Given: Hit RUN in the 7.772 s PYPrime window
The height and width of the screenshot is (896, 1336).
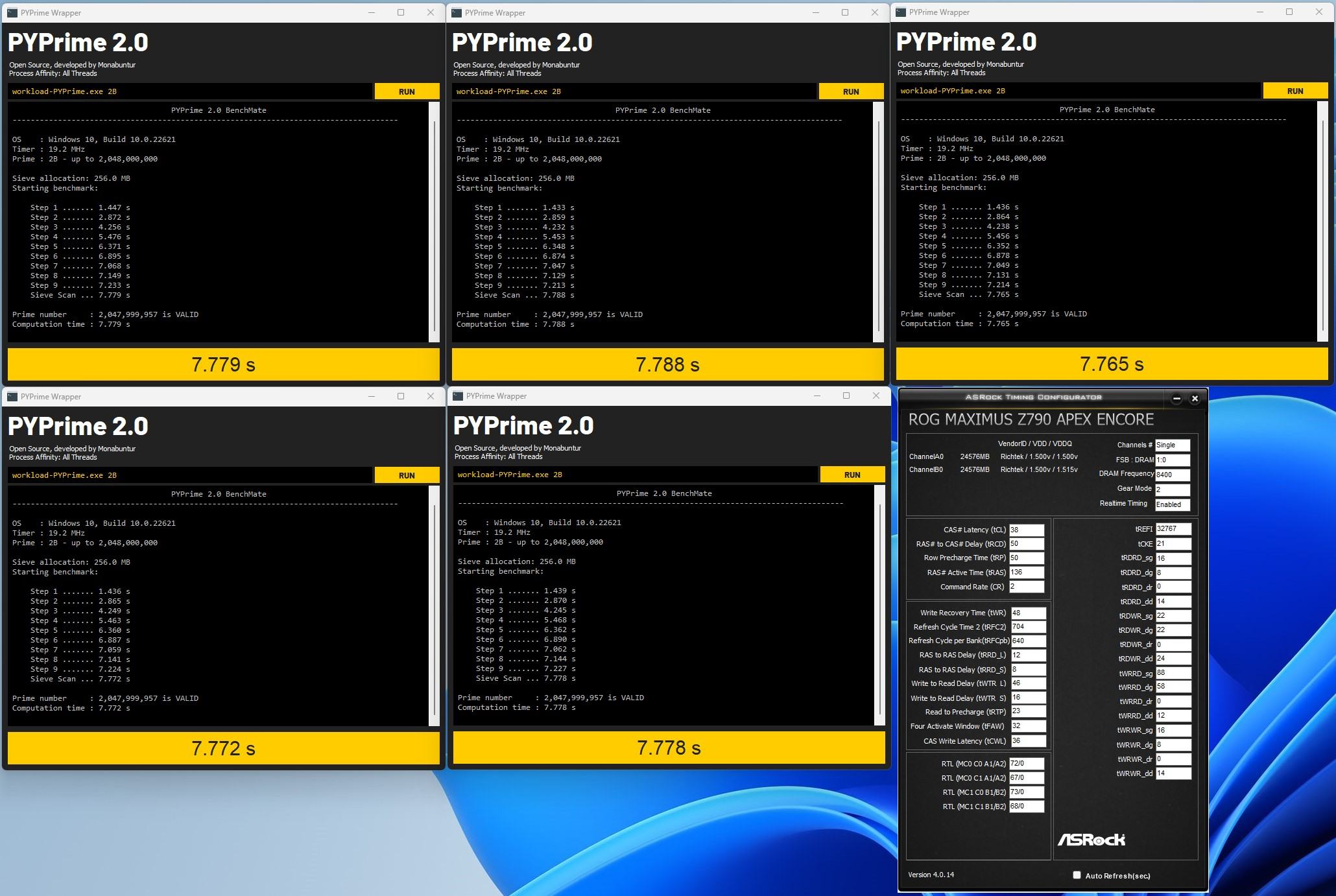Looking at the screenshot, I should pyautogui.click(x=407, y=475).
